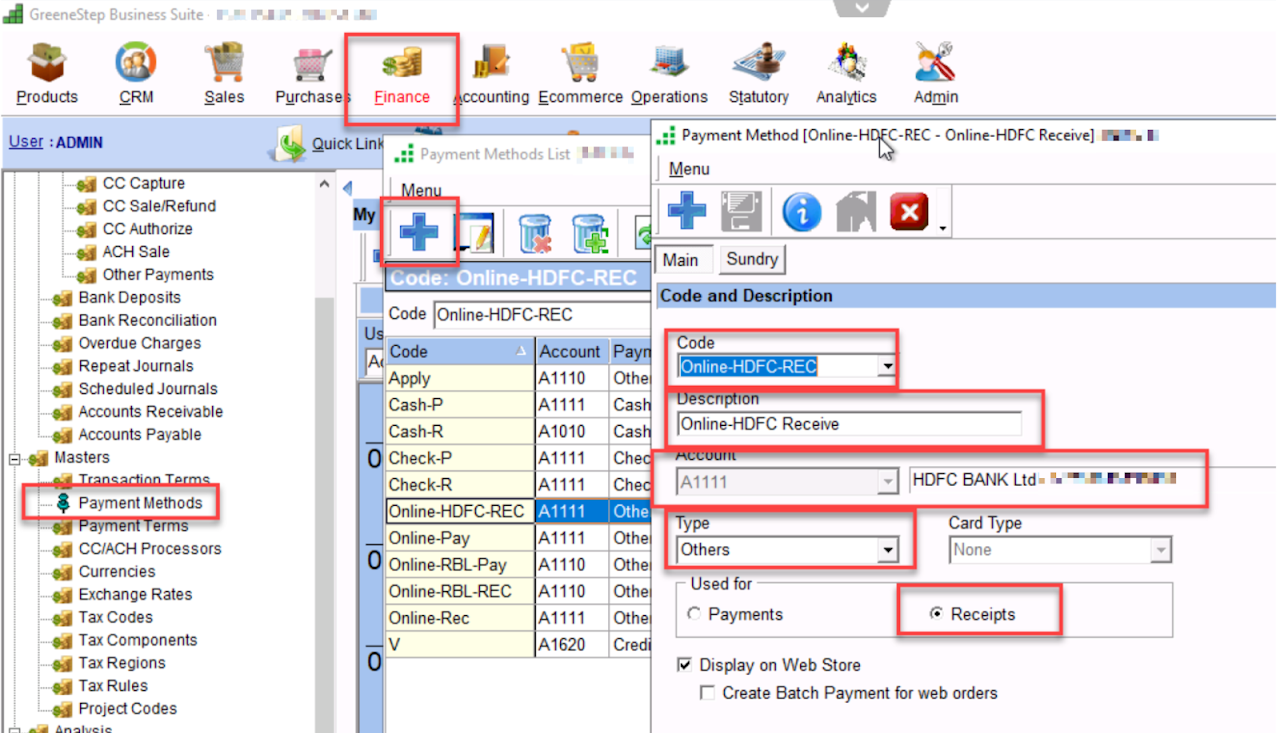
Task: Select the Receipts radio button
Action: point(936,615)
